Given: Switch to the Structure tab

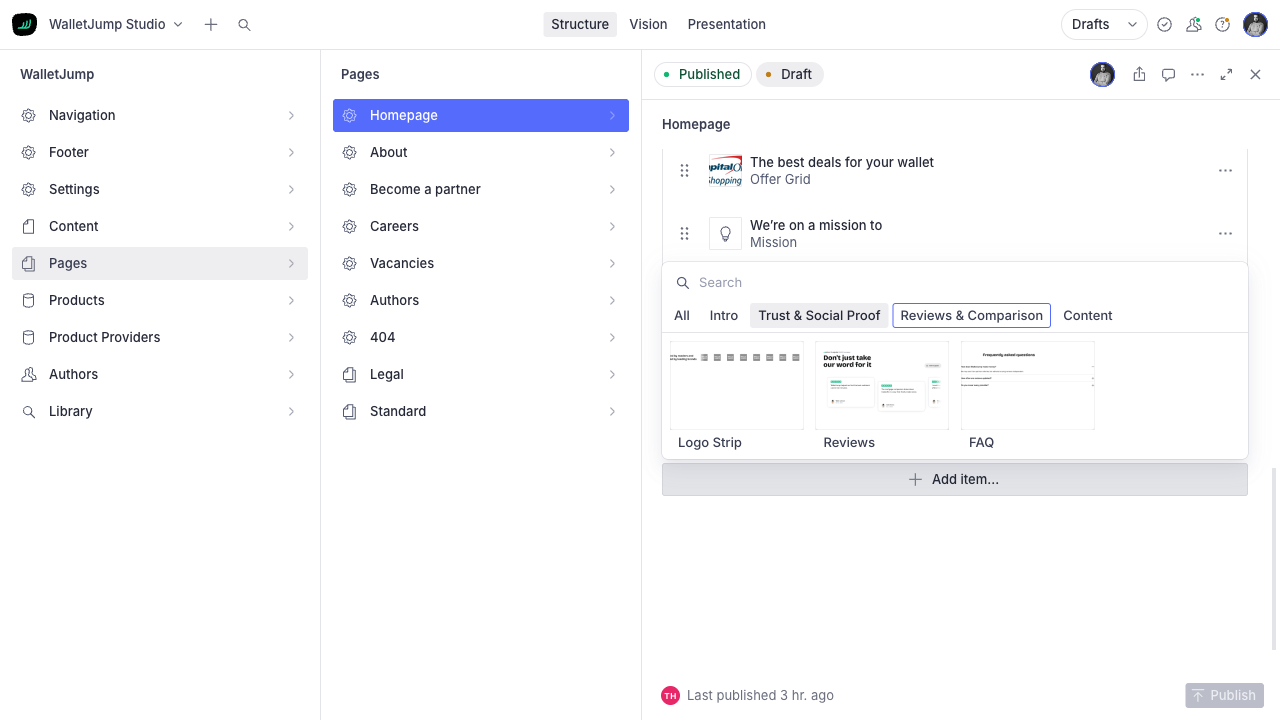Looking at the screenshot, I should coord(580,24).
